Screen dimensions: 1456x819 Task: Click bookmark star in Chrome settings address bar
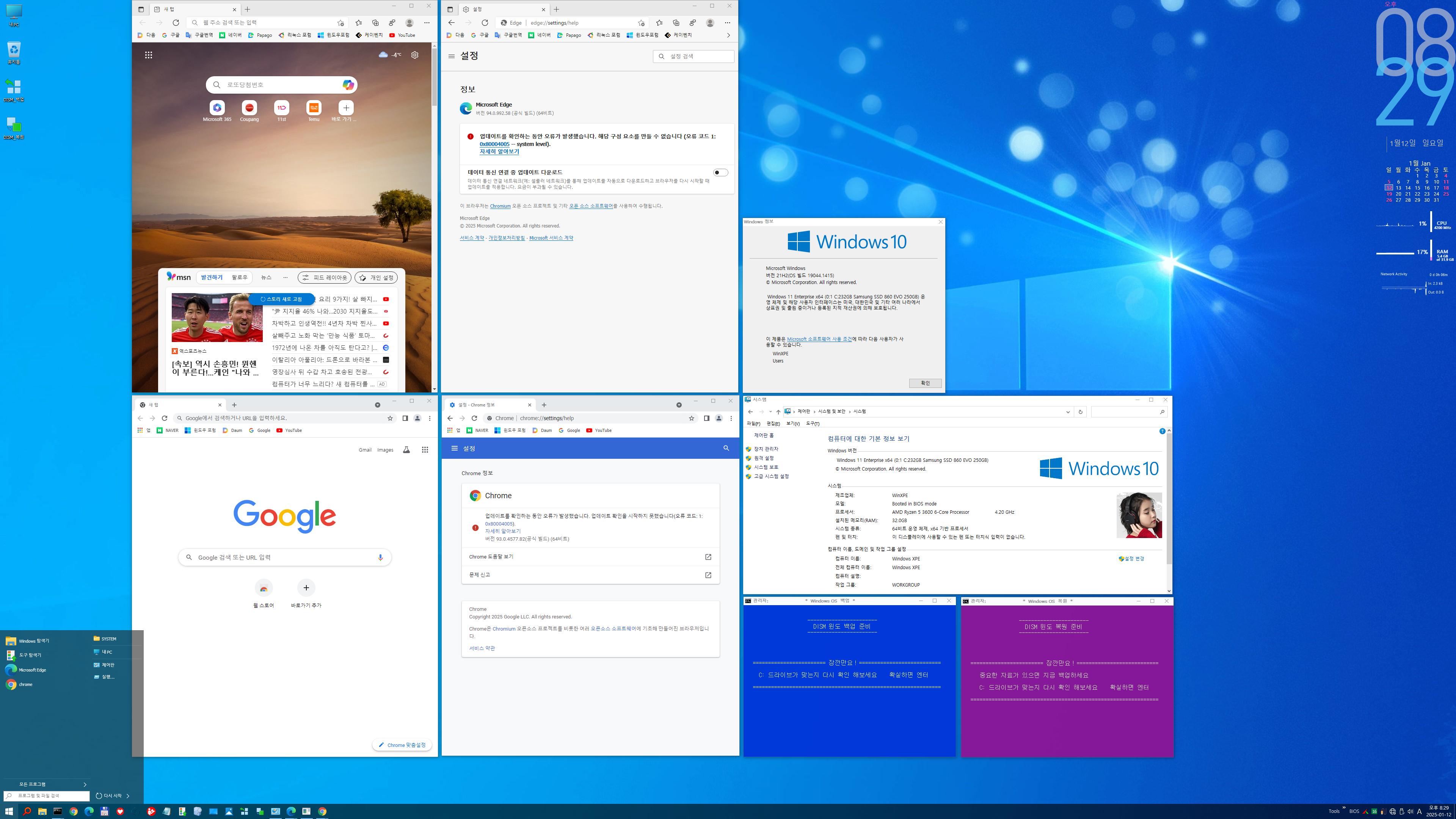point(691,418)
